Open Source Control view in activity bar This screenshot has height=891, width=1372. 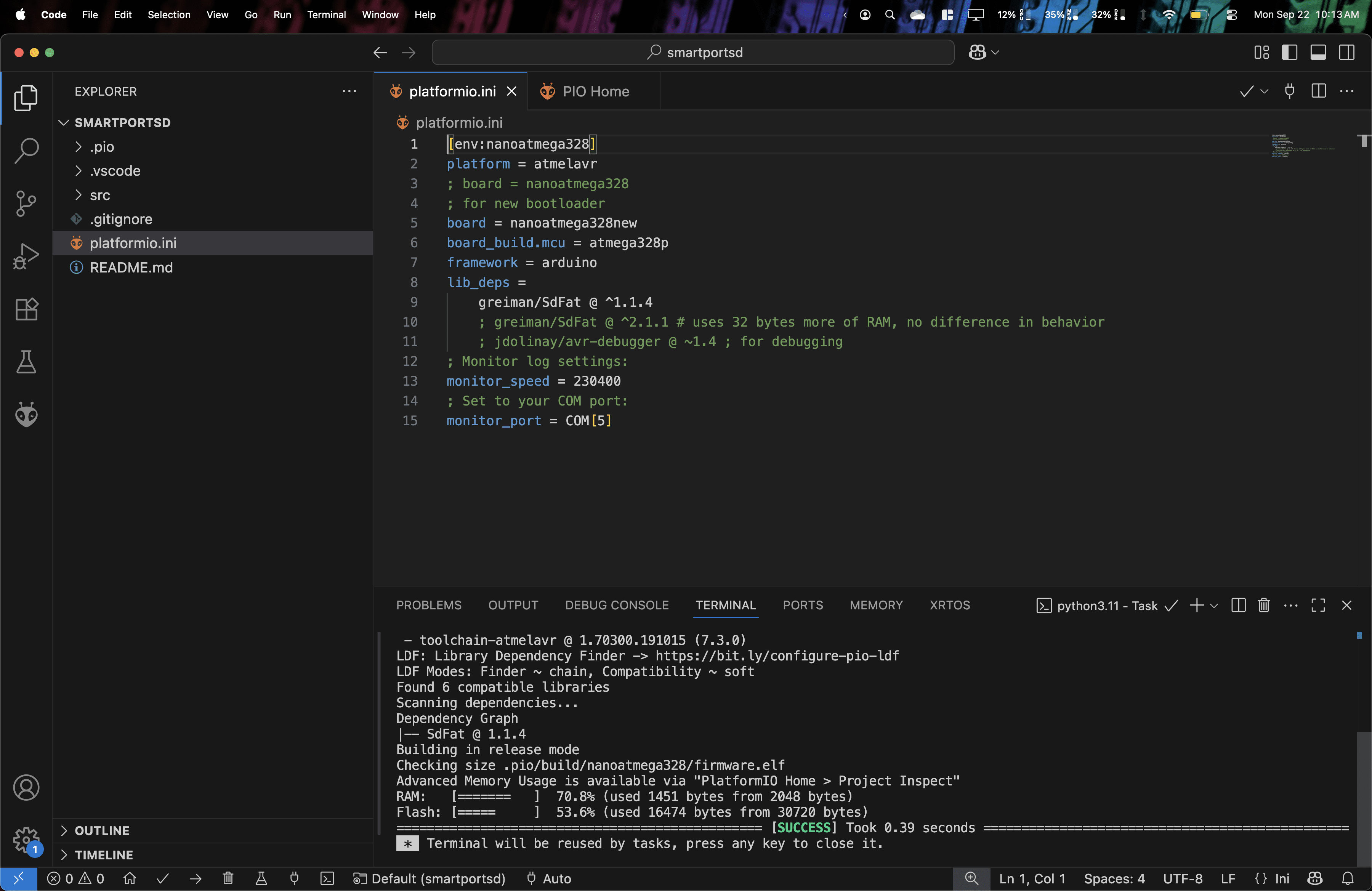click(26, 203)
